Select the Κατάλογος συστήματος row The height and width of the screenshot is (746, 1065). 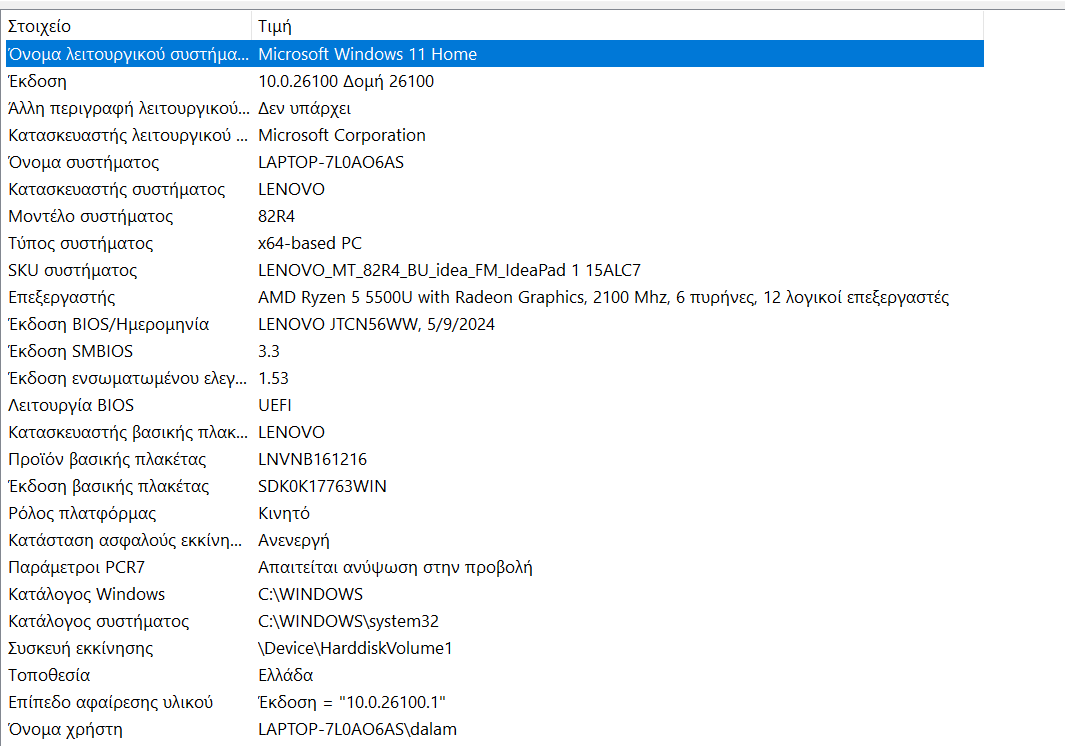494,621
